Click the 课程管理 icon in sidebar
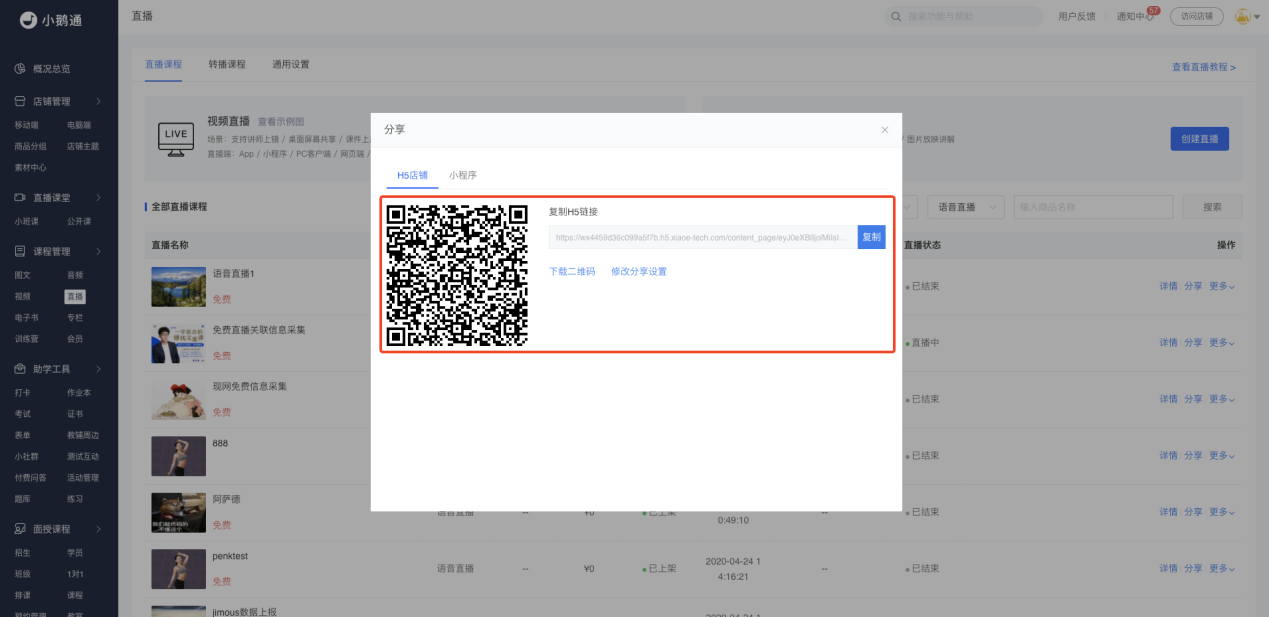 pos(20,251)
